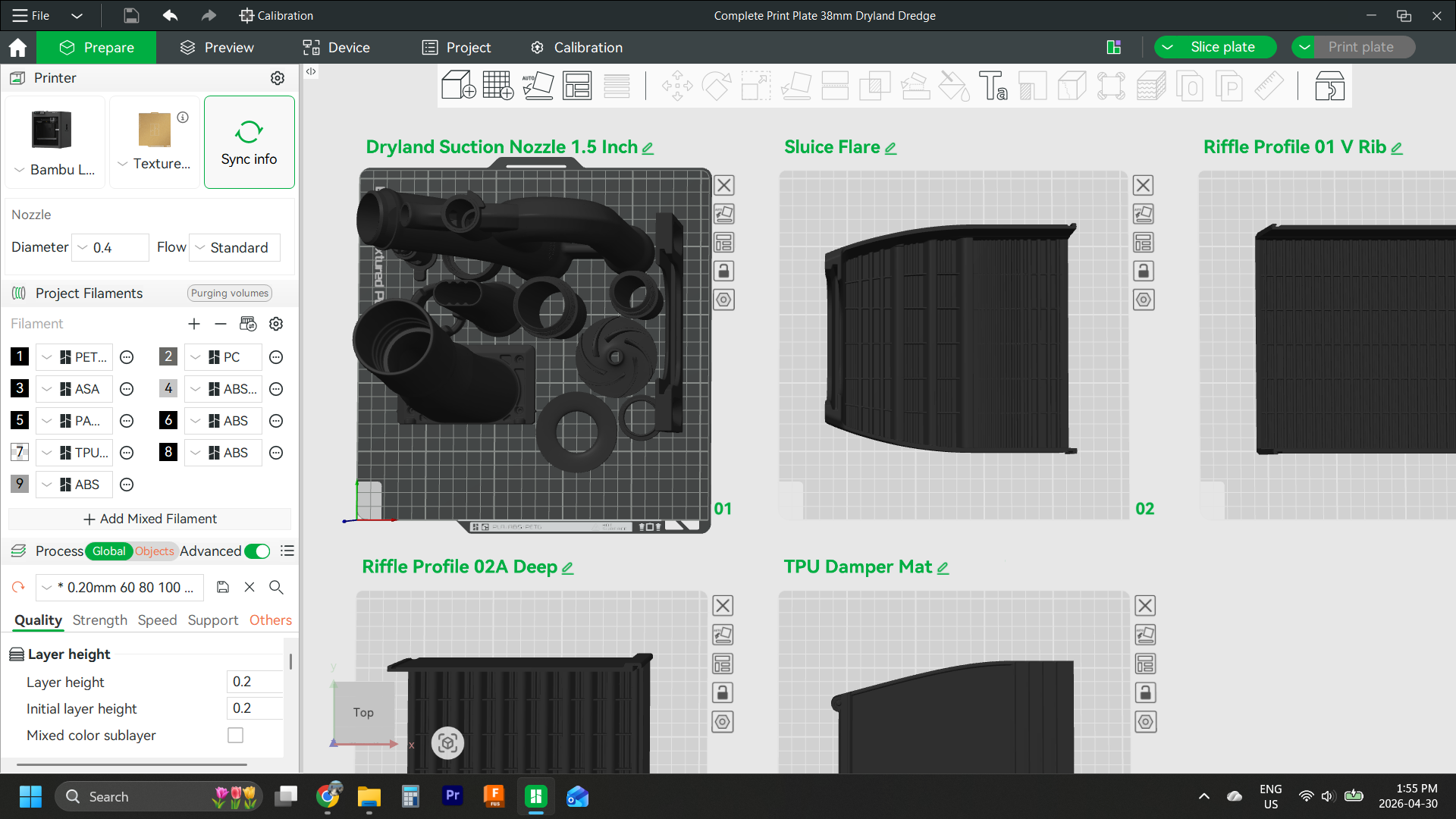This screenshot has width=1456, height=819.
Task: Open the Nozzle Diameter dropdown
Action: tap(110, 247)
